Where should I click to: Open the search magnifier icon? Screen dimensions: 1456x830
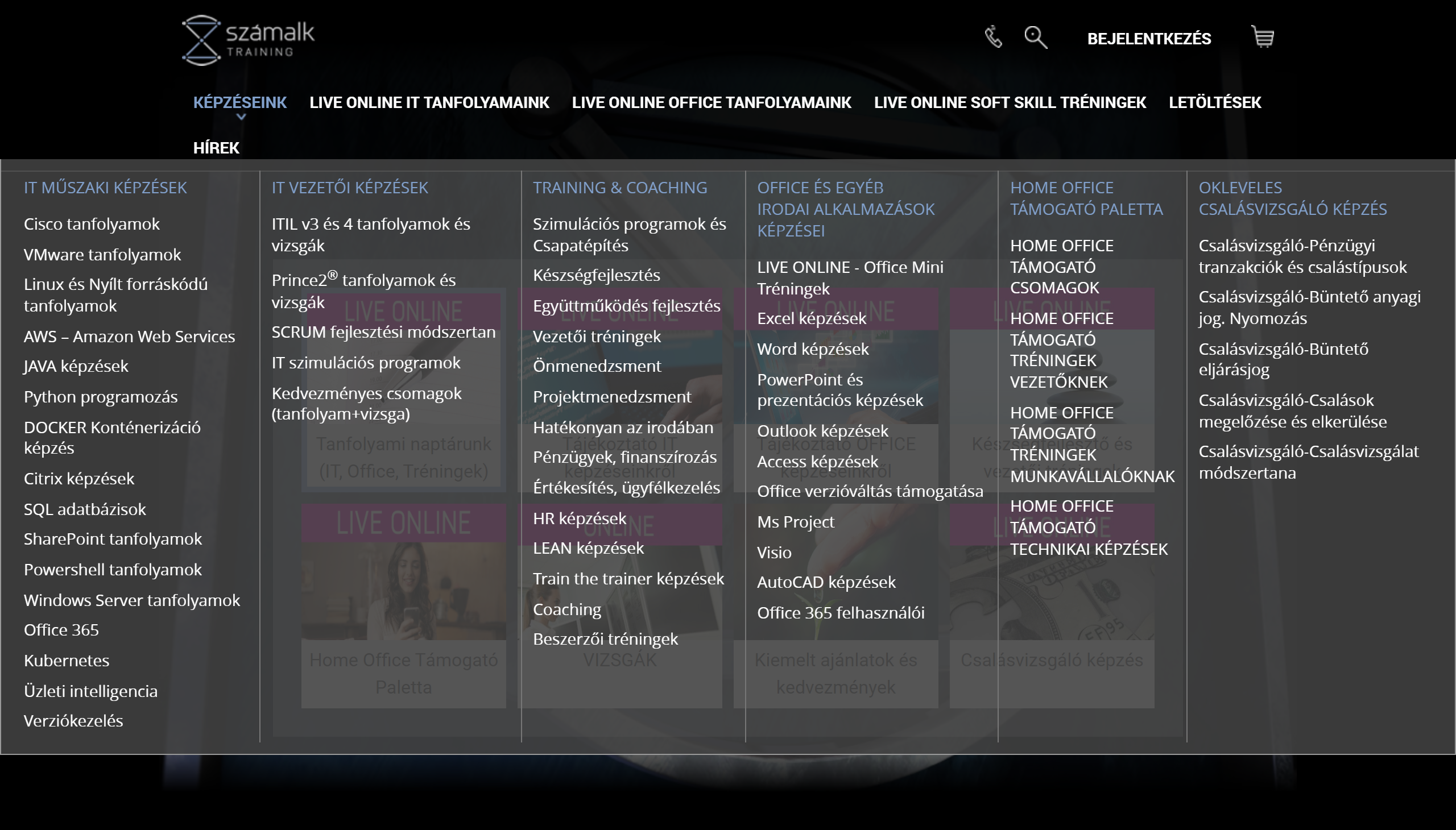[1036, 38]
